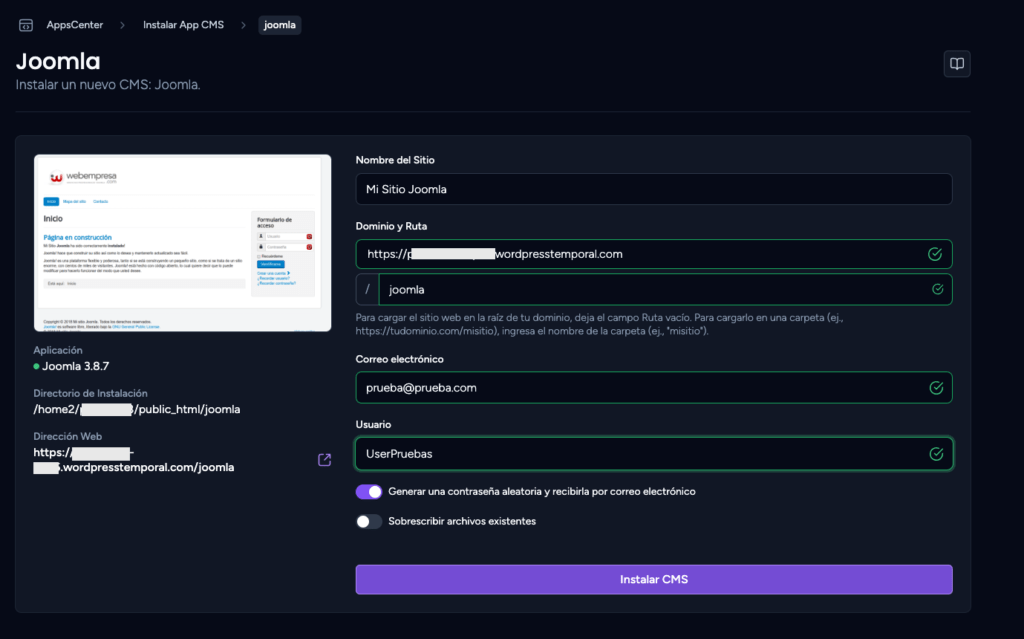The height and width of the screenshot is (639, 1024).
Task: Click chevron after Instalar App CMS
Action: click(243, 25)
